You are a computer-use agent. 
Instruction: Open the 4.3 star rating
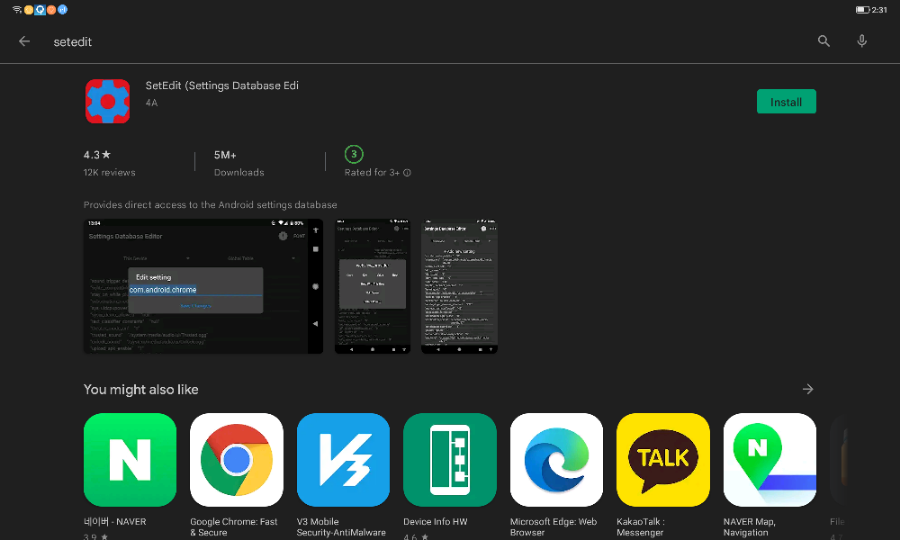97,155
